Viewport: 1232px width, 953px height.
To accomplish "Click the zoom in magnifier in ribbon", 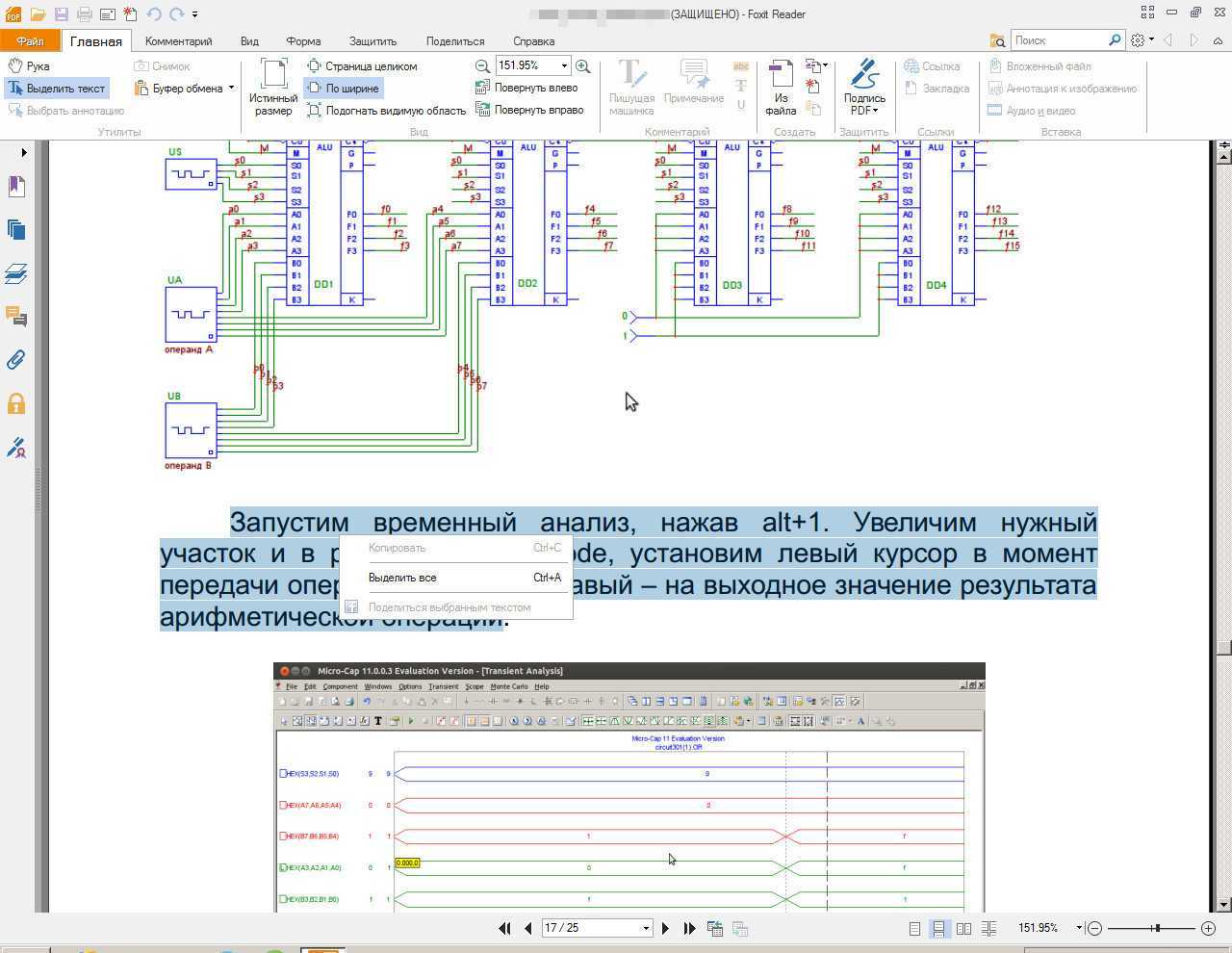I will coord(582,65).
